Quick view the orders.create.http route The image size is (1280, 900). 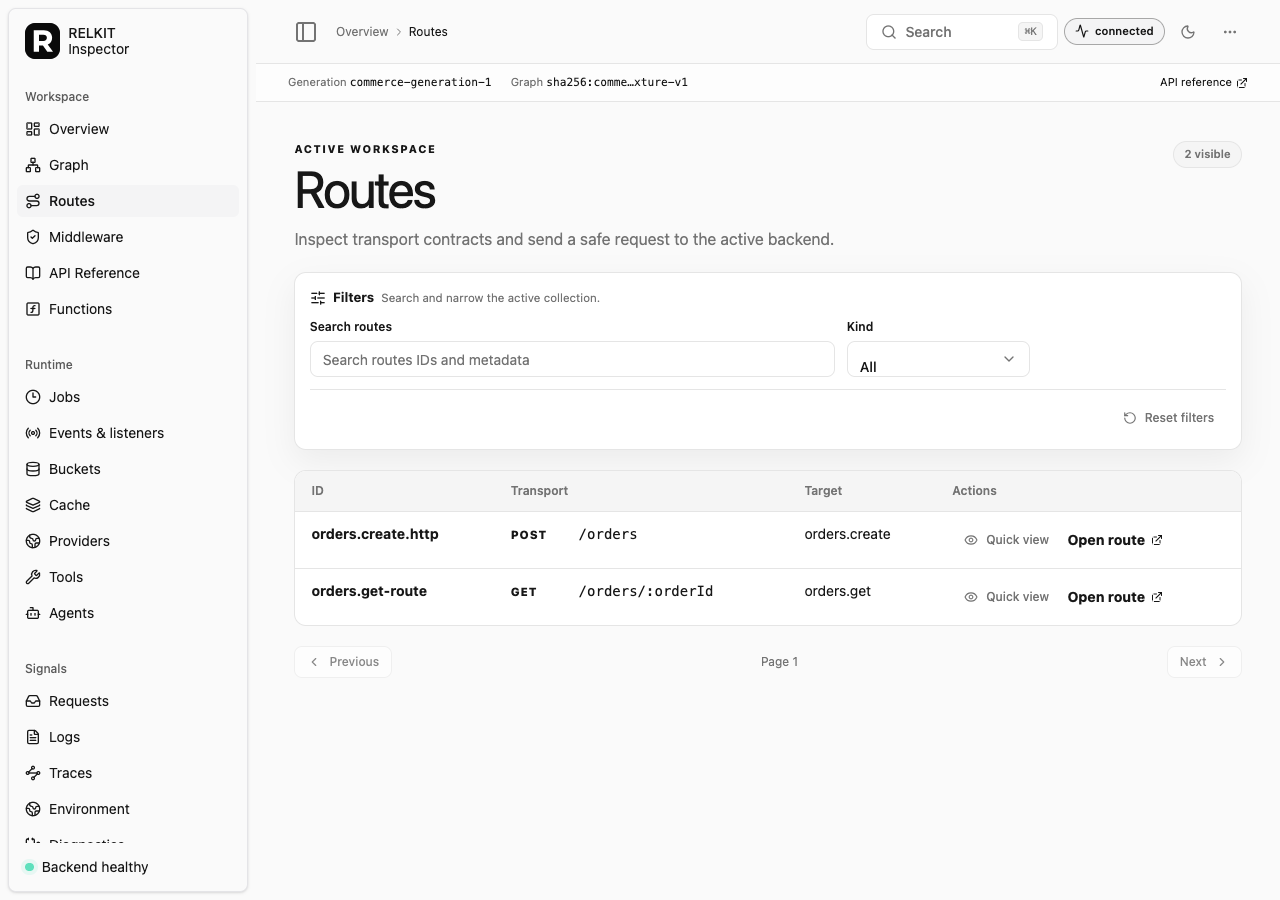[1006, 540]
